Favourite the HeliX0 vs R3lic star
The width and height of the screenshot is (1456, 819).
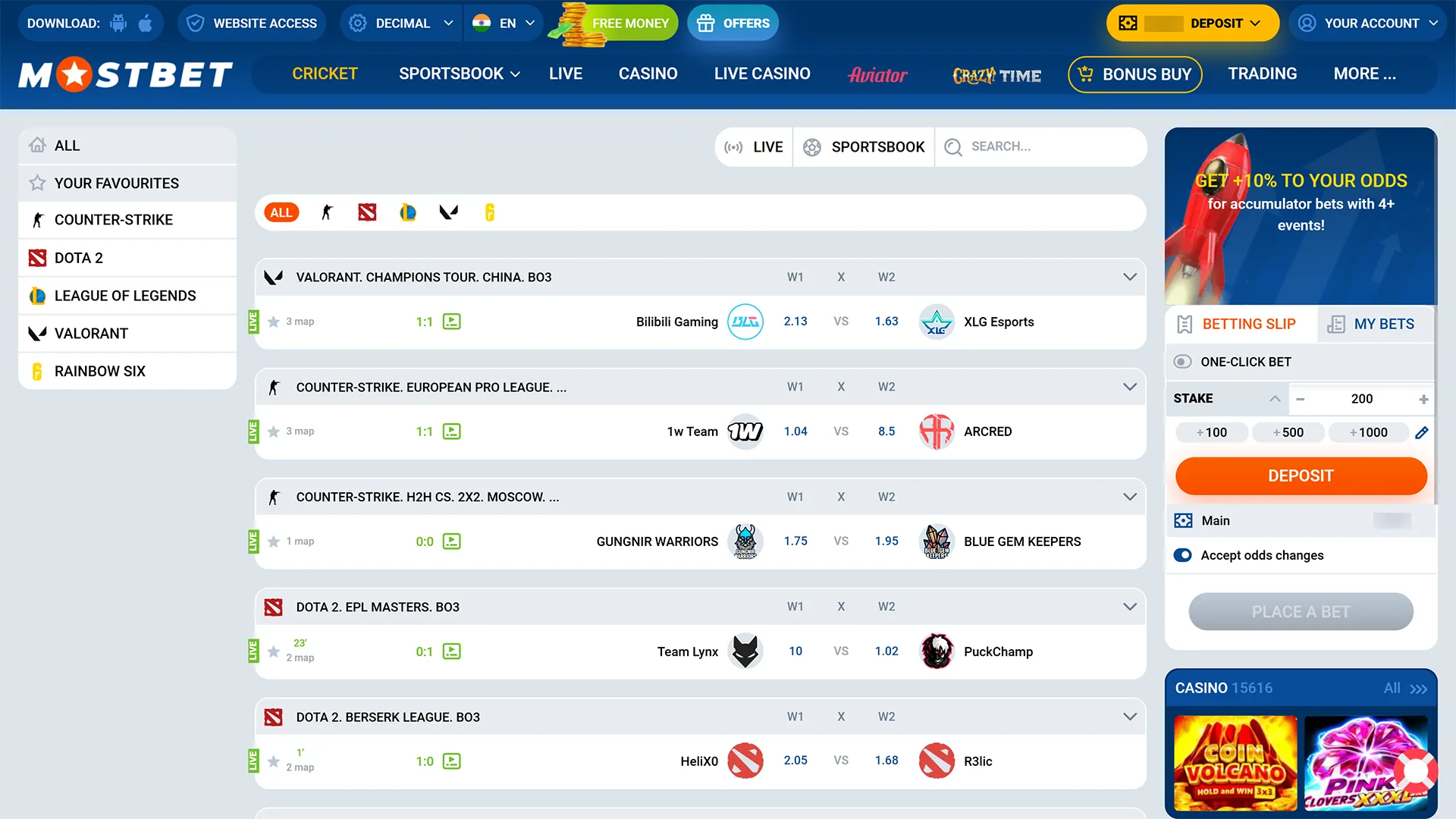click(x=274, y=761)
